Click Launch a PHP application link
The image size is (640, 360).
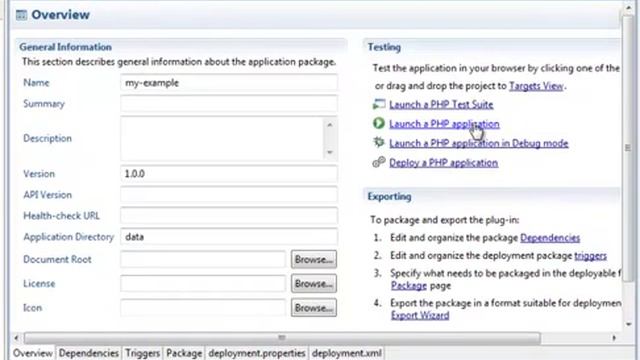tap(444, 124)
